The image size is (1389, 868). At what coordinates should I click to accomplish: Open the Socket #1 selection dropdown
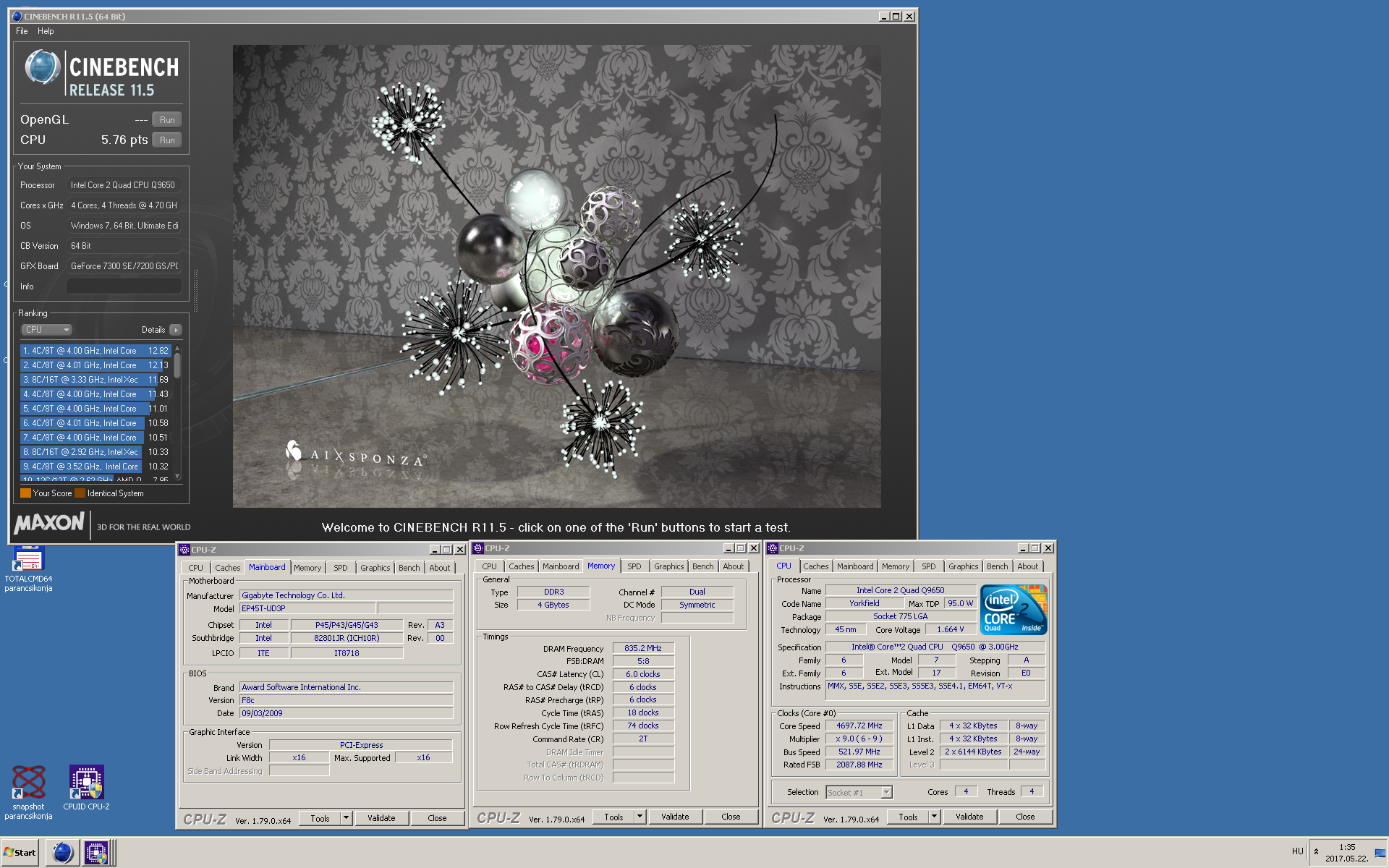(859, 792)
